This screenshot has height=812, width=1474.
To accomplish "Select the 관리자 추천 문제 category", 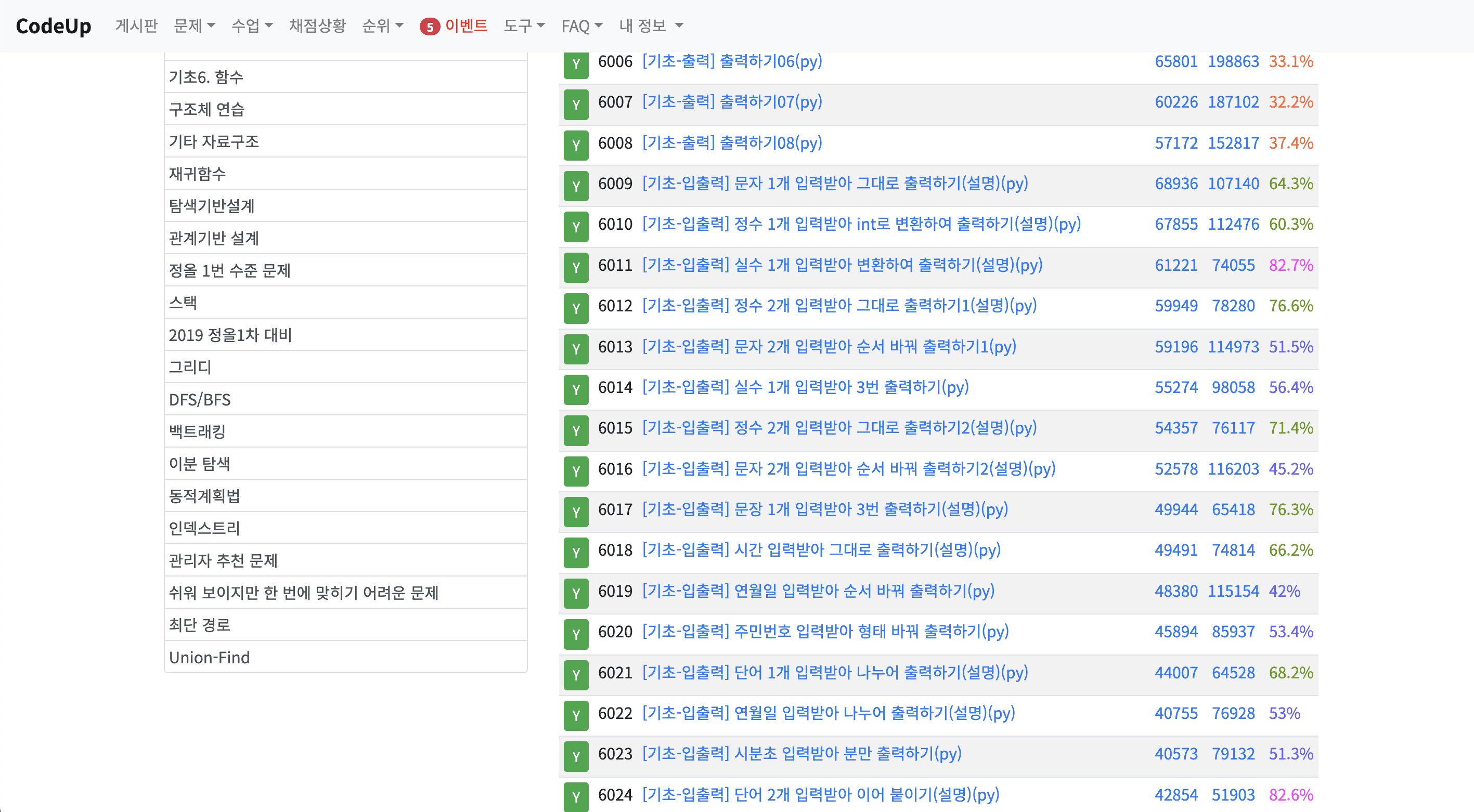I will tap(345, 560).
